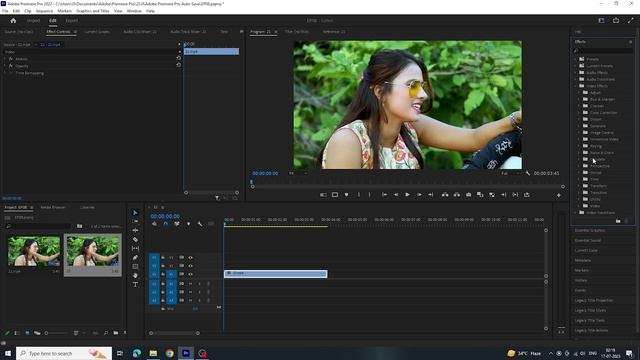
Task: Open the Graphics and Titles menu
Action: coord(93,11)
